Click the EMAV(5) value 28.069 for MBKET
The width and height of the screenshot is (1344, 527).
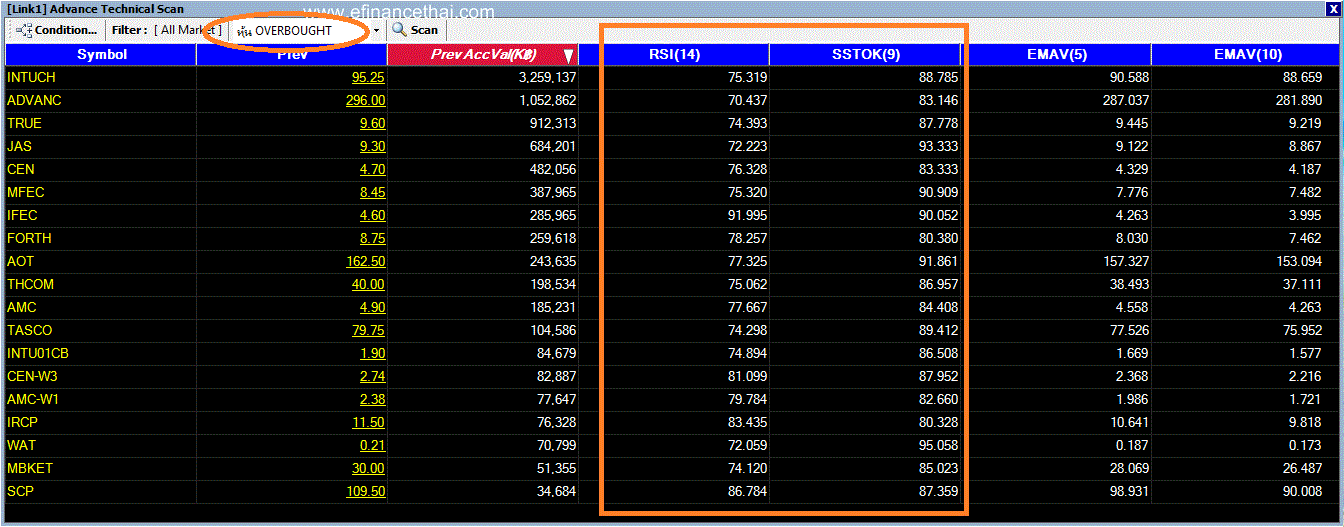click(x=1127, y=468)
